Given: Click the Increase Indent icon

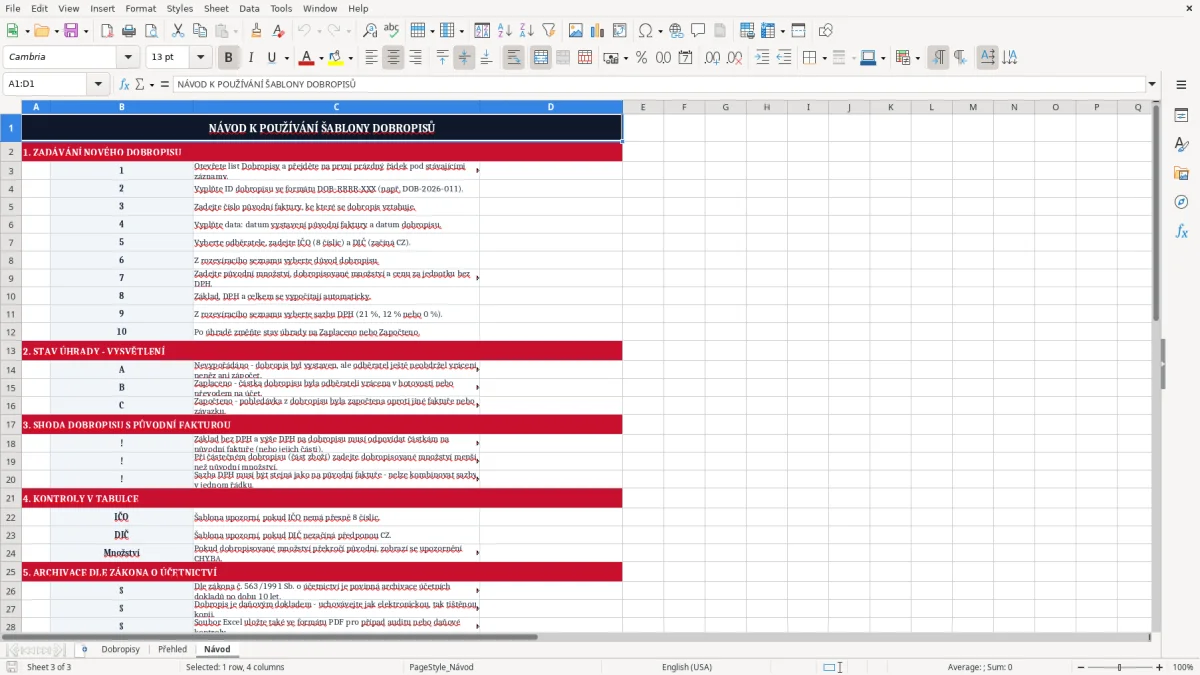Looking at the screenshot, I should 762,58.
